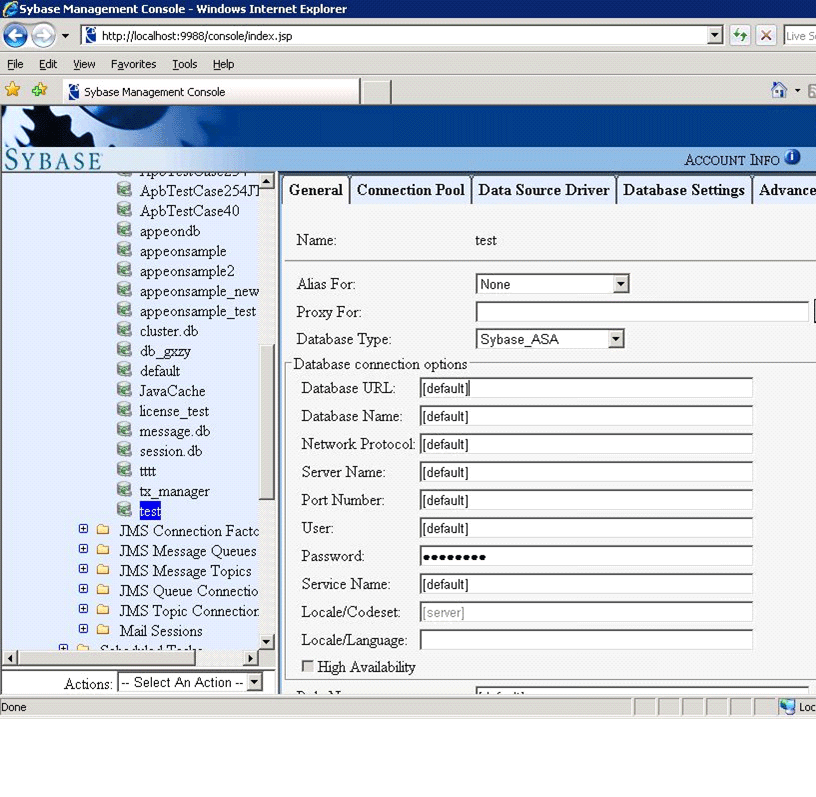The height and width of the screenshot is (797, 816).
Task: Click the Home icon in toolbar
Action: click(x=779, y=90)
